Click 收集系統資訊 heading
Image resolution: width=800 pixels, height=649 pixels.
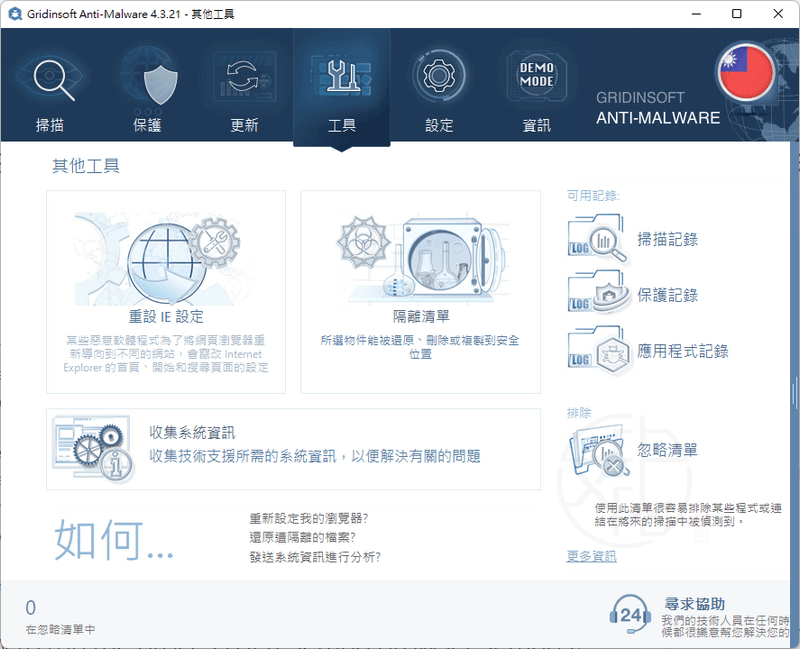coord(192,433)
